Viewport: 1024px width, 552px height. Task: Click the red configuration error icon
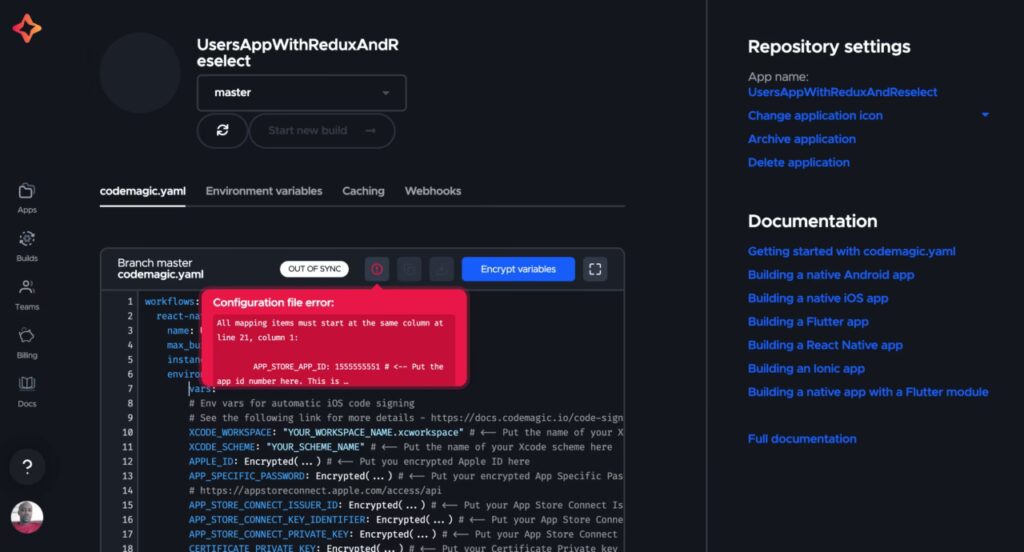(x=377, y=269)
